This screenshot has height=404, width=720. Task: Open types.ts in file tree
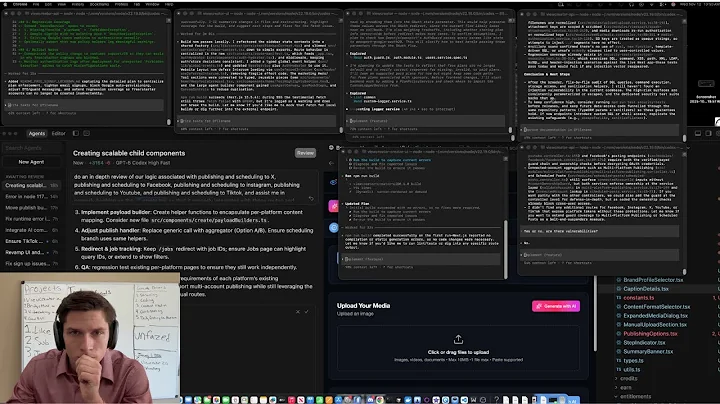coord(633,360)
